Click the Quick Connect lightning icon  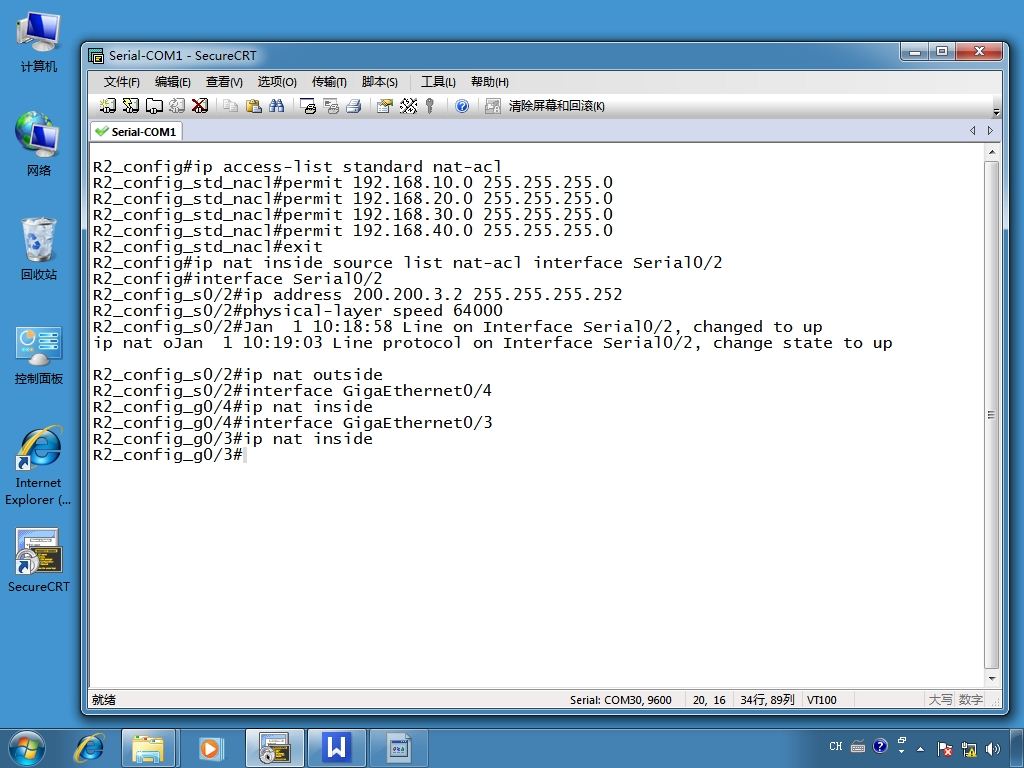coord(131,106)
